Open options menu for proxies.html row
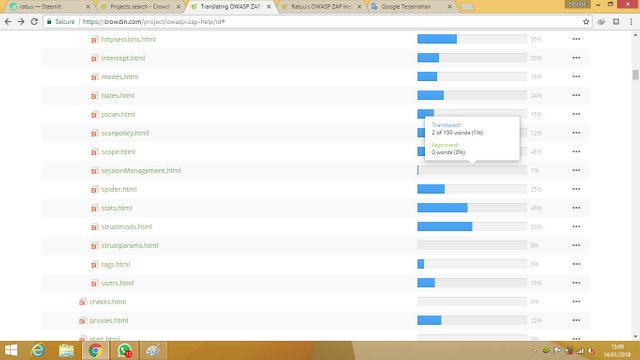Image resolution: width=640 pixels, height=360 pixels. [576, 321]
